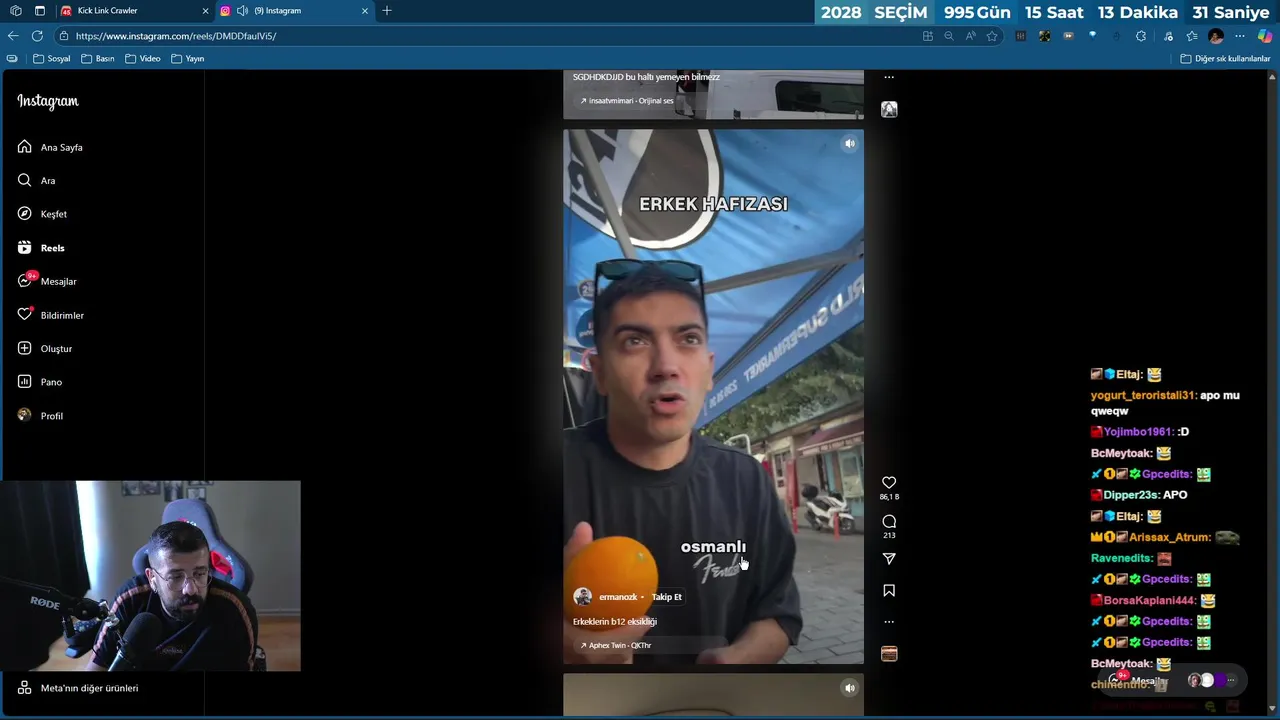Click Oluştur to create a post
This screenshot has width=1280, height=720.
(x=45, y=348)
